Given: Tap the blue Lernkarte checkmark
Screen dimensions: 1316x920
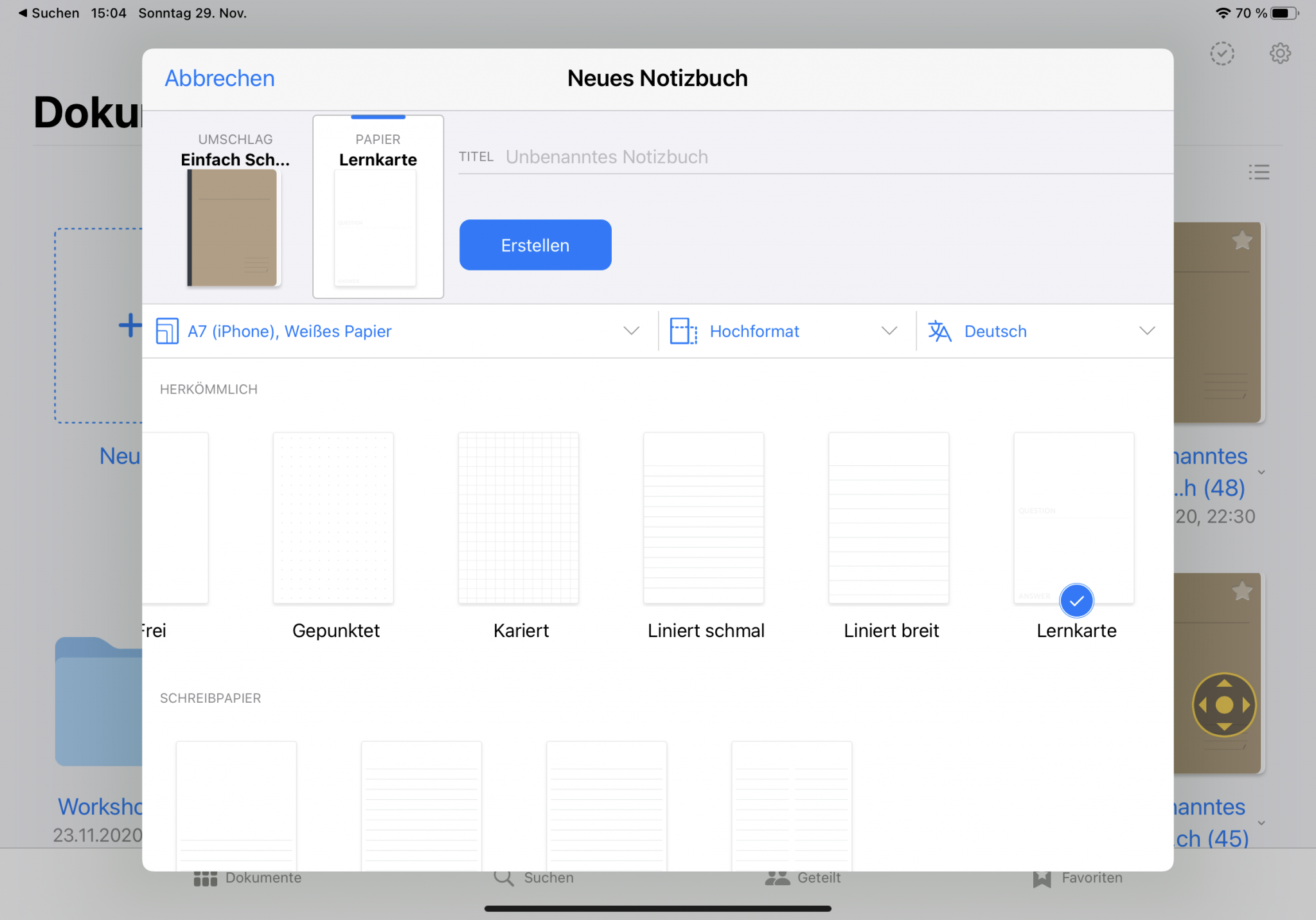Looking at the screenshot, I should click(x=1076, y=600).
